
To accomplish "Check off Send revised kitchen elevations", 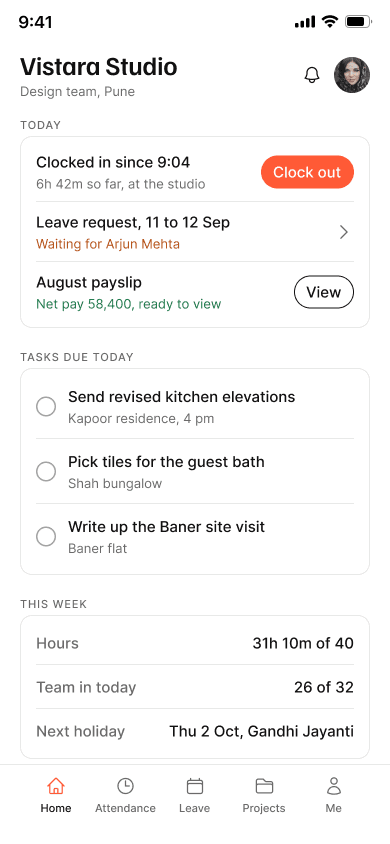I will click(x=46, y=406).
